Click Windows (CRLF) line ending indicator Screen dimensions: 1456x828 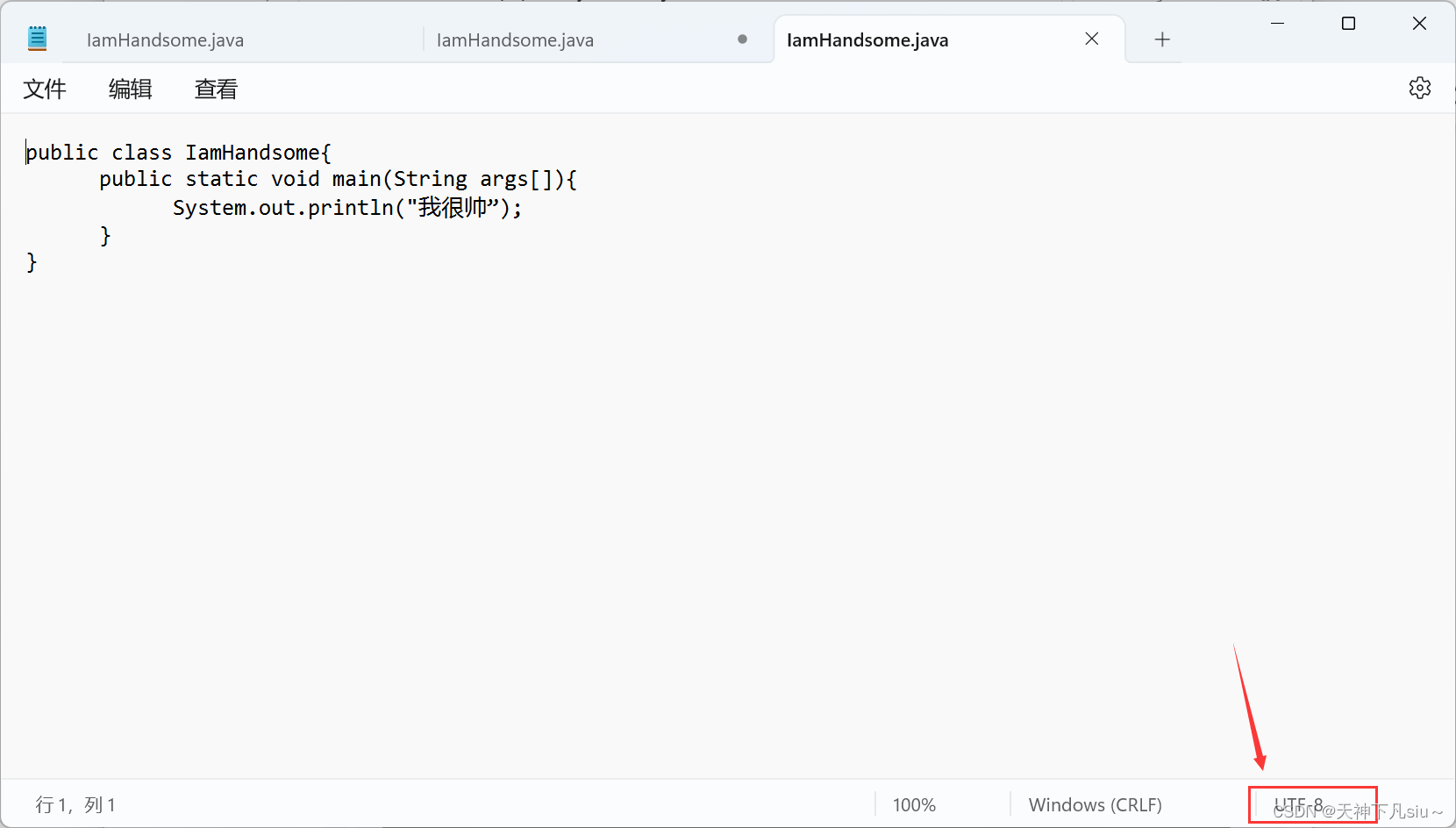pyautogui.click(x=1095, y=805)
